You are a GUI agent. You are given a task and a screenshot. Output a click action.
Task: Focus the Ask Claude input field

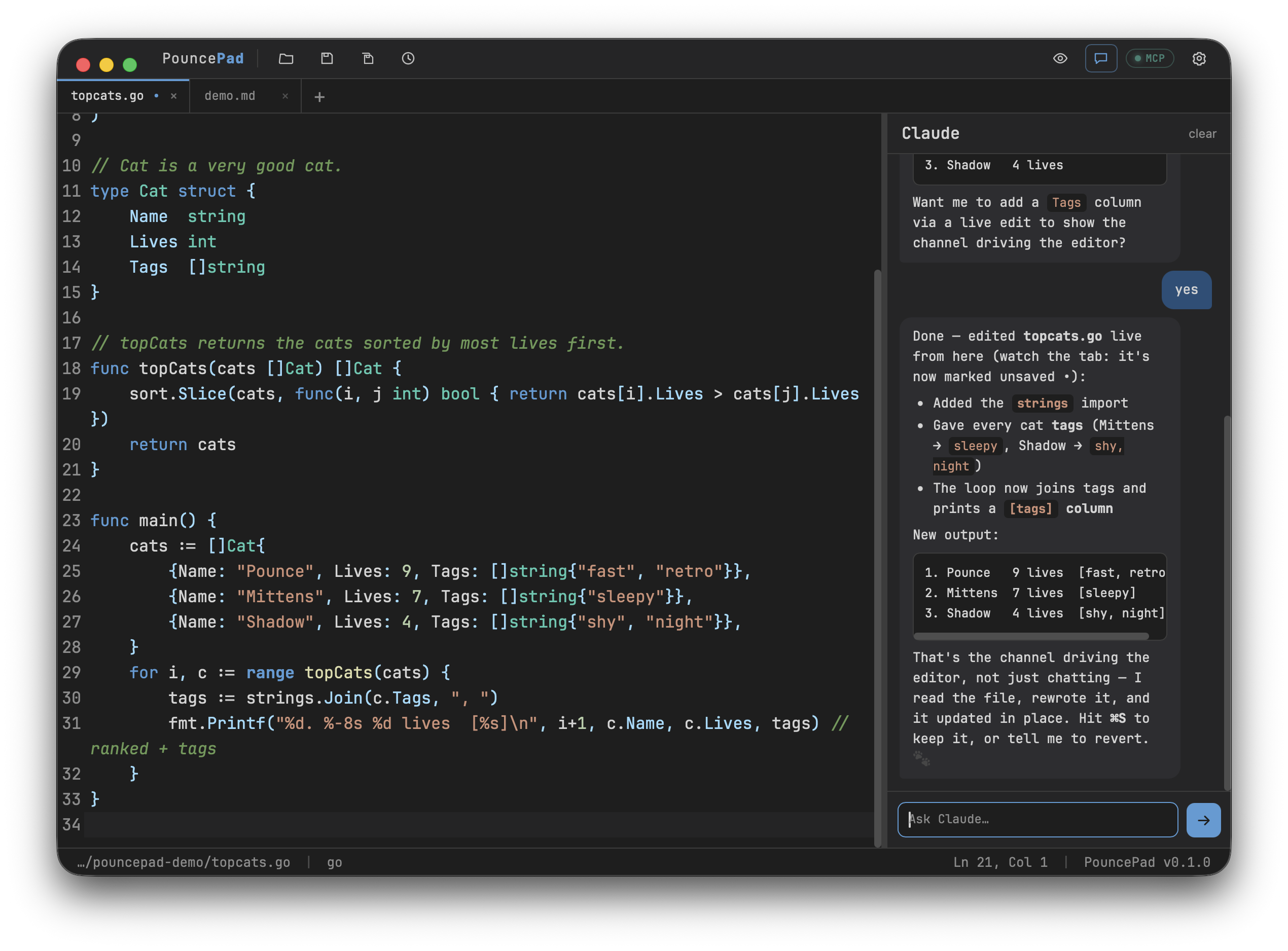(1037, 819)
